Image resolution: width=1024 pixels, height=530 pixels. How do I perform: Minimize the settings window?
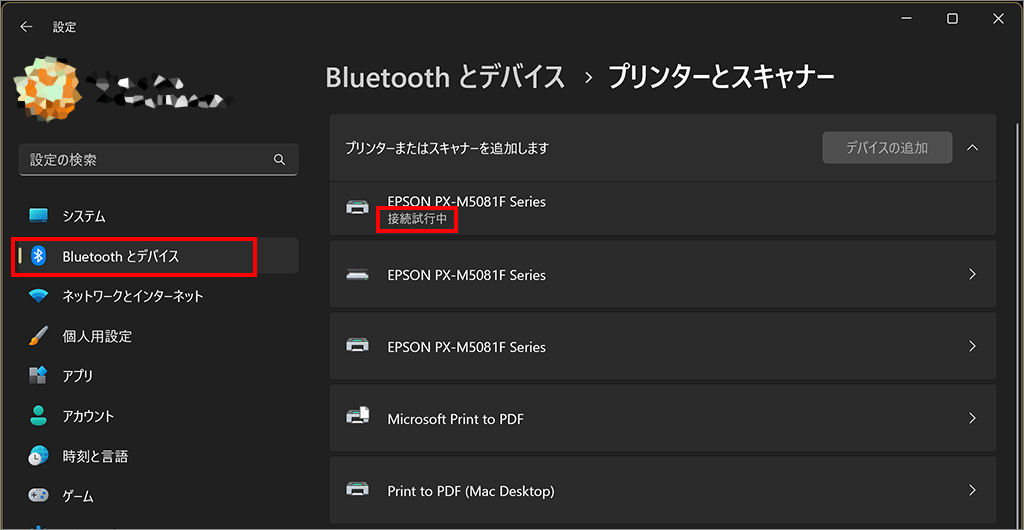(x=906, y=19)
